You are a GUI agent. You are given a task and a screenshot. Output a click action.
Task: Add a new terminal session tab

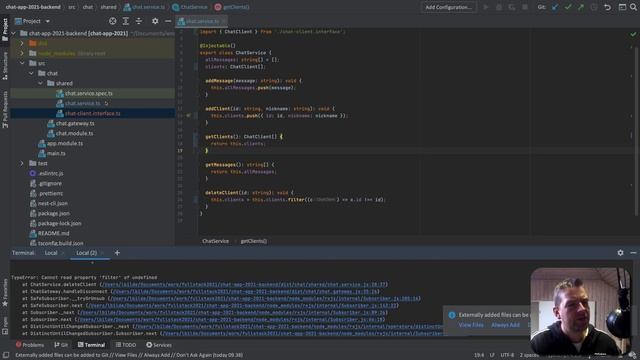pos(117,253)
